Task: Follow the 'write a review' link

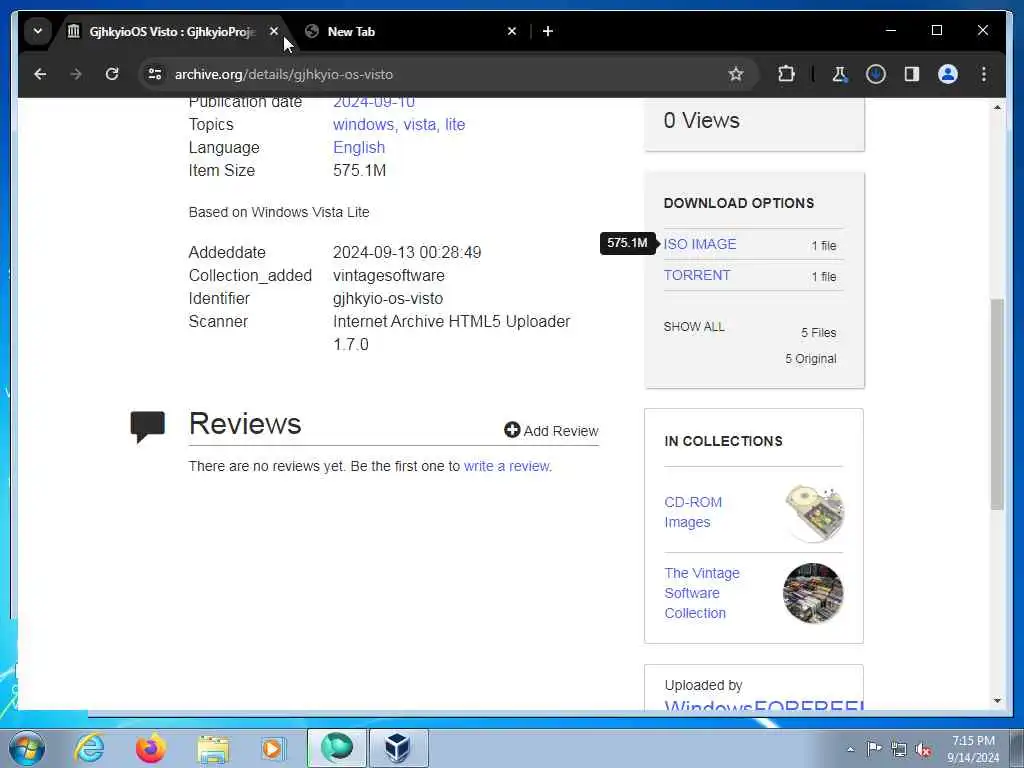Action: (507, 466)
